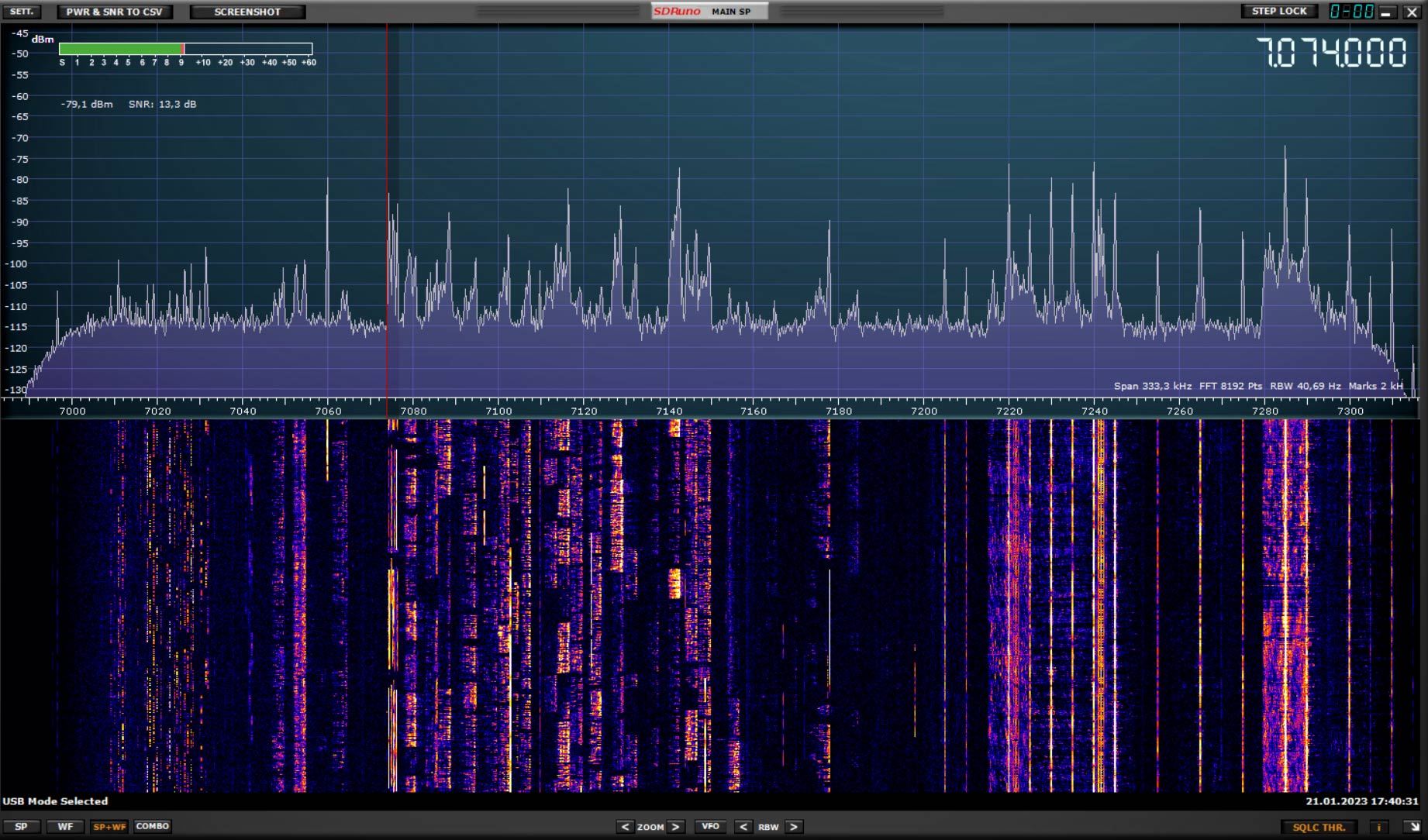Select the diagonal arrow resize icon
The image size is (1428, 840).
[x=1414, y=827]
